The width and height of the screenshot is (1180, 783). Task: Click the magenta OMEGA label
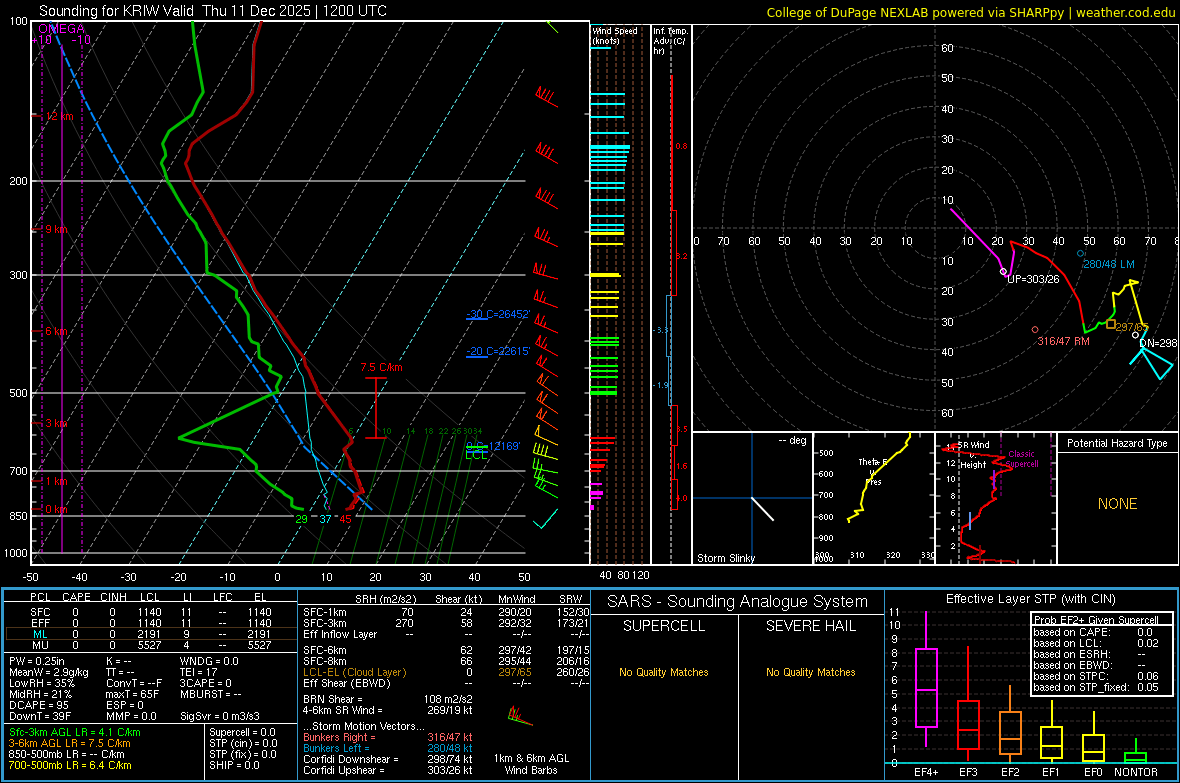click(62, 29)
